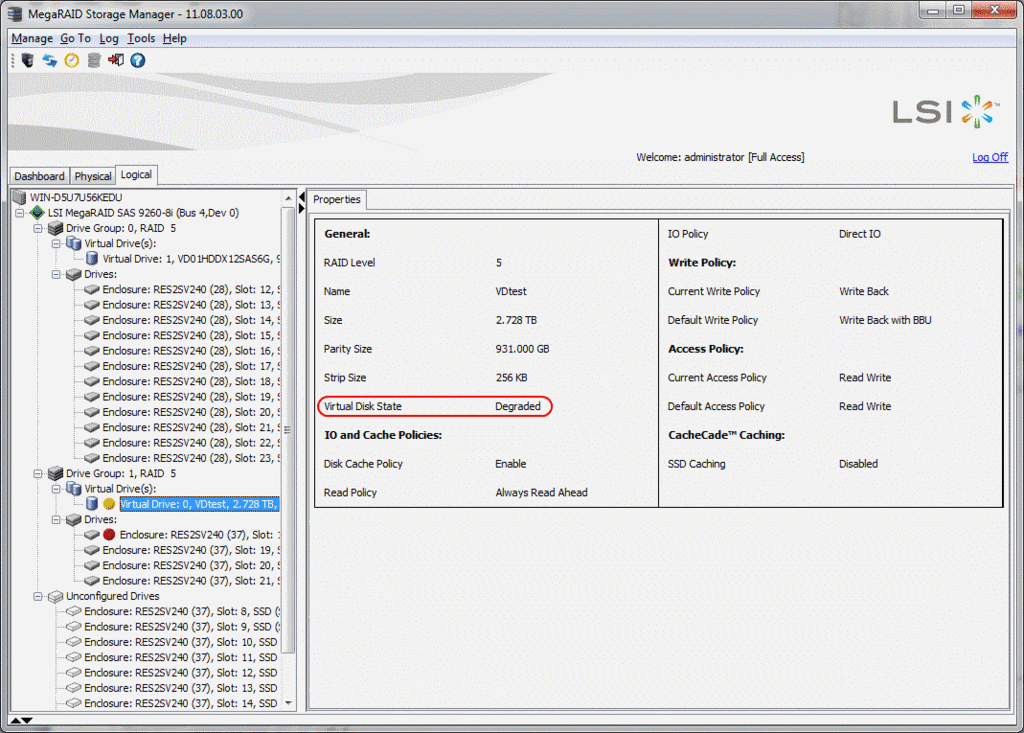The image size is (1024, 733).
Task: Select the unconfigured SSD in enclosure 37 slot 10
Action: point(182,642)
